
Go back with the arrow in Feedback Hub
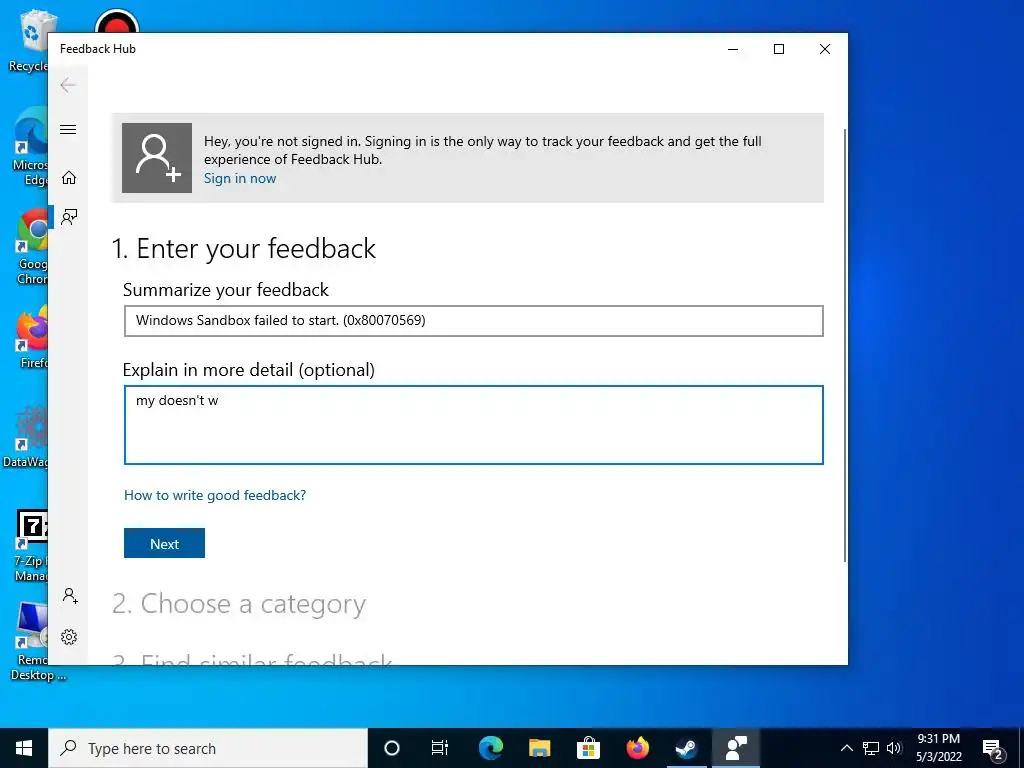(68, 85)
